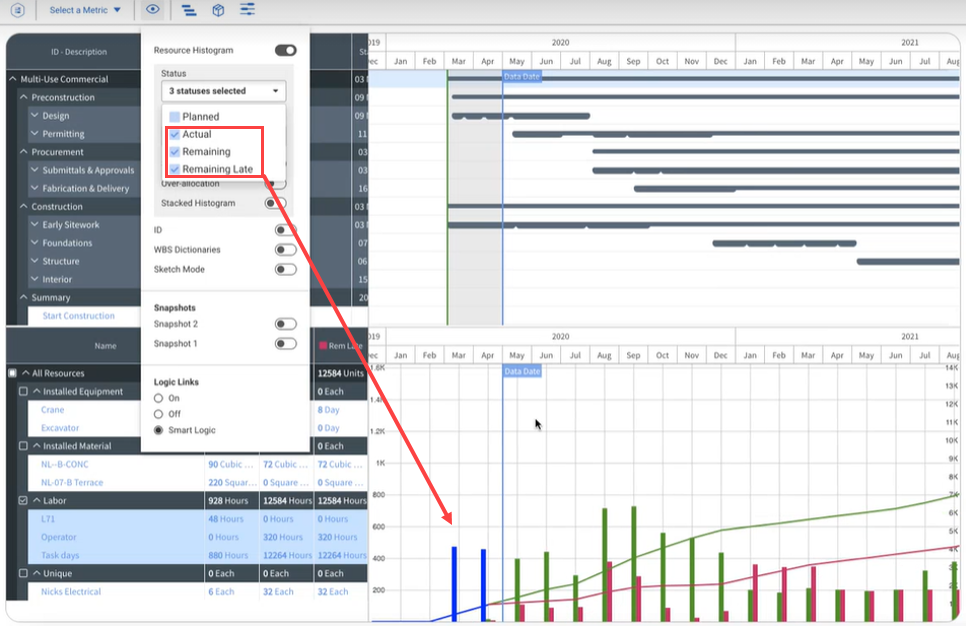Expand the Design WBS row
The image size is (966, 626).
(34, 116)
